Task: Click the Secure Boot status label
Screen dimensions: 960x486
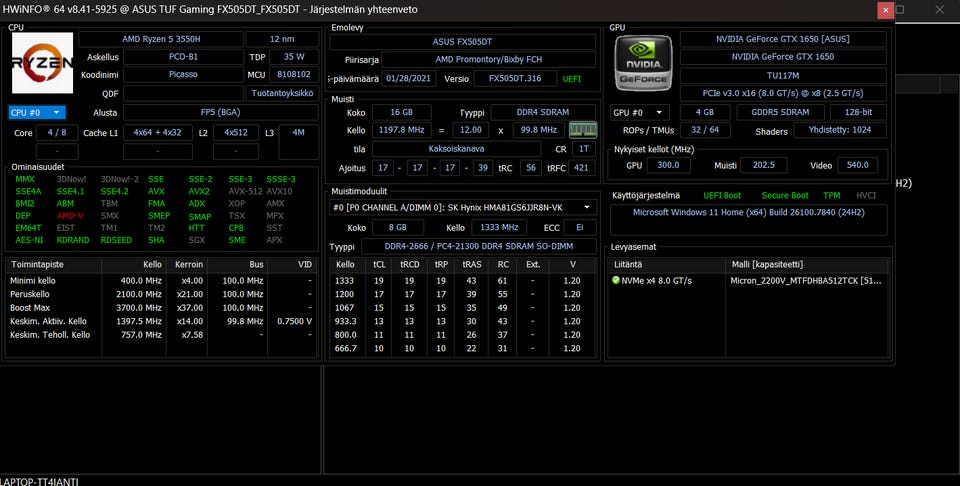Action: pyautogui.click(x=783, y=196)
